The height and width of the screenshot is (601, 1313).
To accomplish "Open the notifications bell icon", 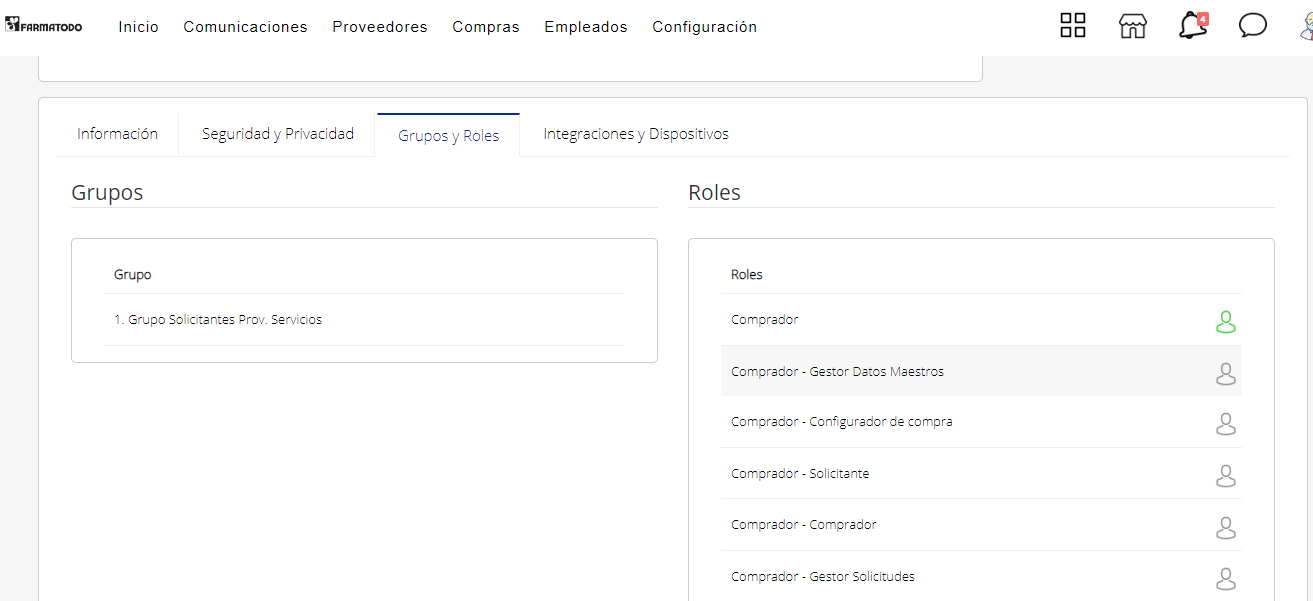I will click(x=1192, y=26).
